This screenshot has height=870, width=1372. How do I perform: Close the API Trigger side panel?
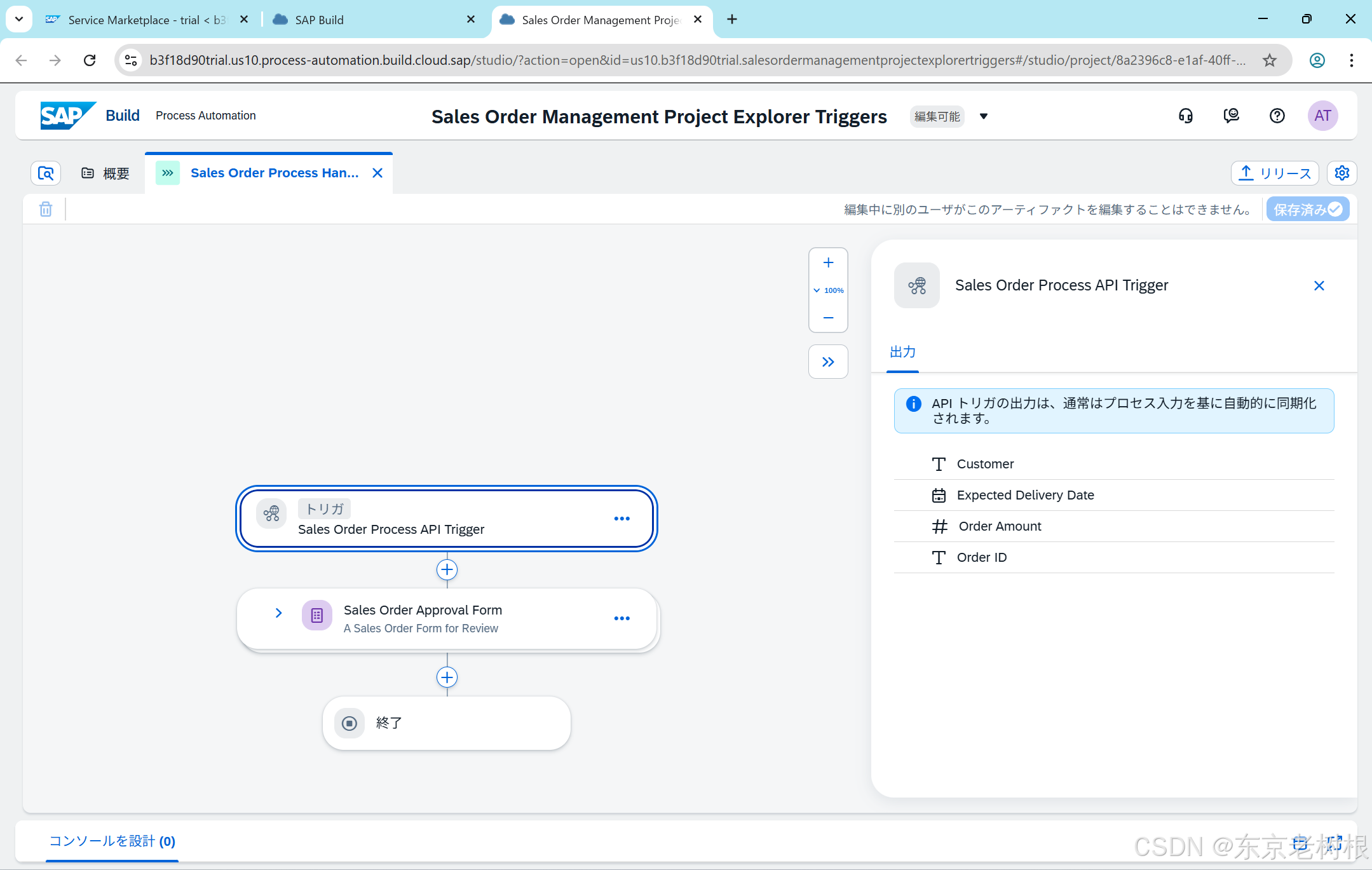1319,286
